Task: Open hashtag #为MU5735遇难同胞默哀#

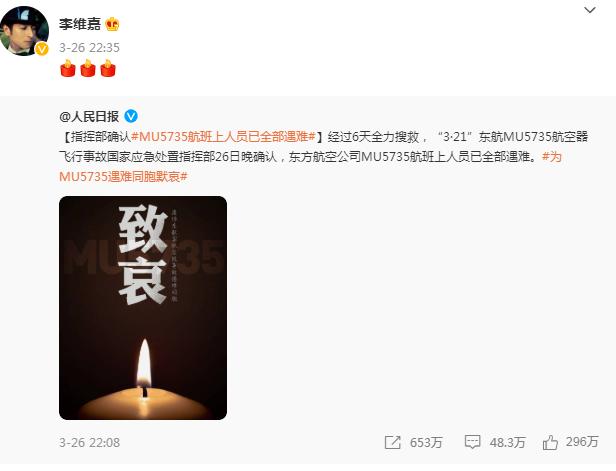Action: (310, 167)
